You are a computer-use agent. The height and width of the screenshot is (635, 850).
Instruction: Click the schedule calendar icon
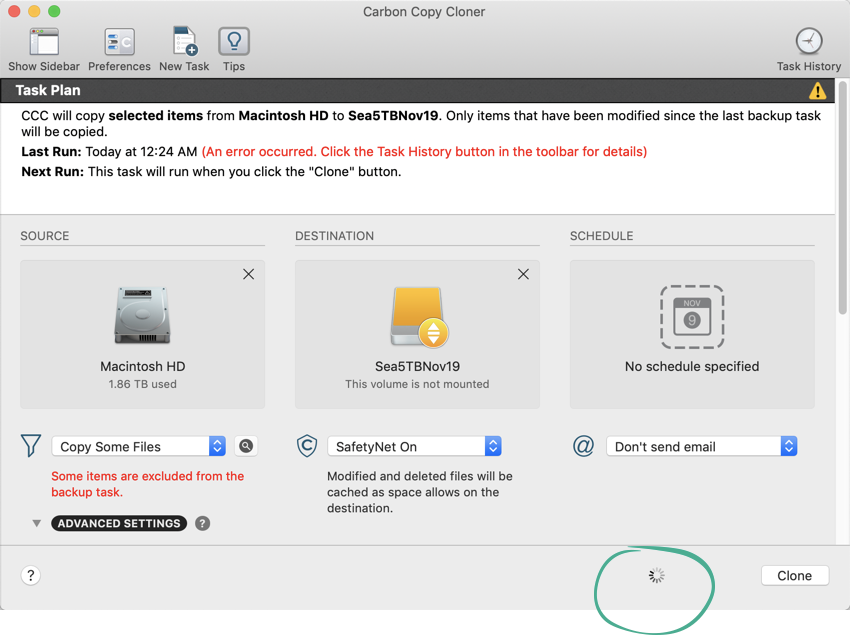(x=692, y=317)
